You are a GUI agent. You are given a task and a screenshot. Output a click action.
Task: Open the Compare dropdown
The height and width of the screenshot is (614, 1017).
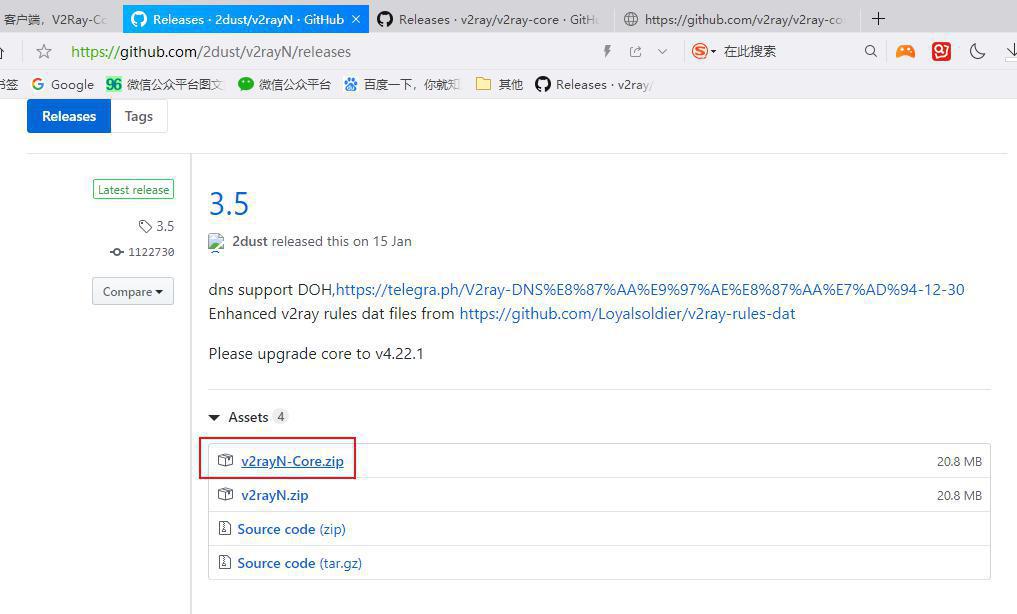point(133,292)
